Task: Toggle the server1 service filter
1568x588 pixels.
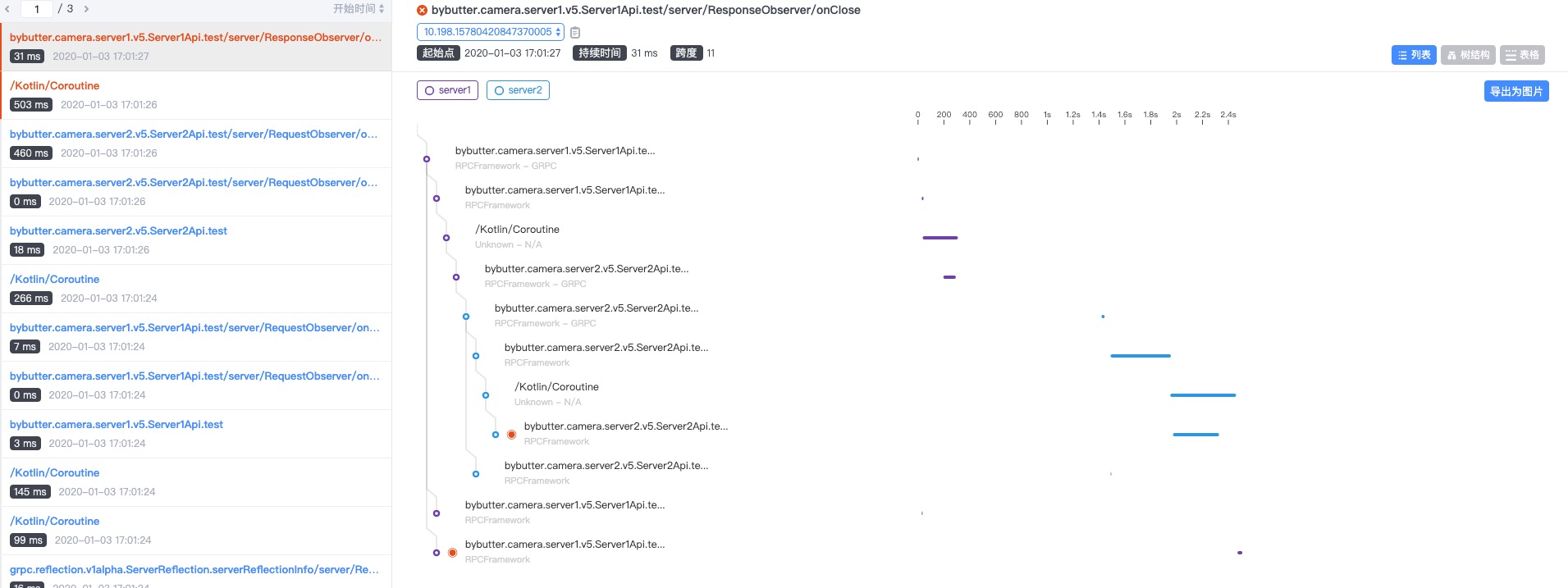Action: click(447, 90)
